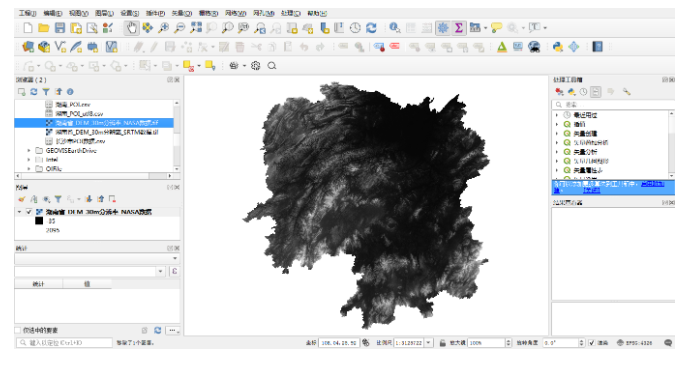This screenshot has width=685, height=370.
Task: Open the temporal controller clock icon
Action: tap(355, 28)
